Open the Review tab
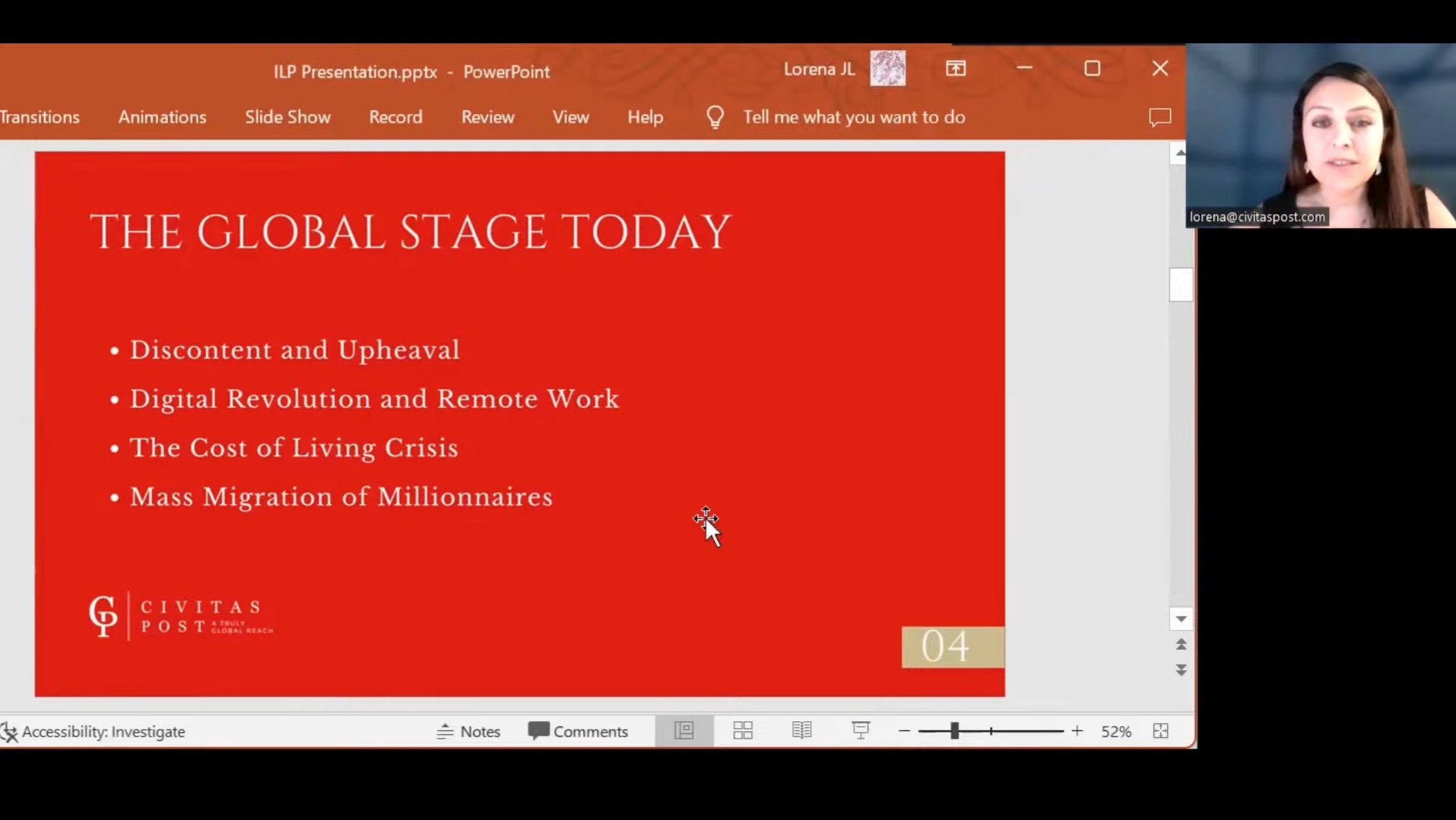 (487, 117)
